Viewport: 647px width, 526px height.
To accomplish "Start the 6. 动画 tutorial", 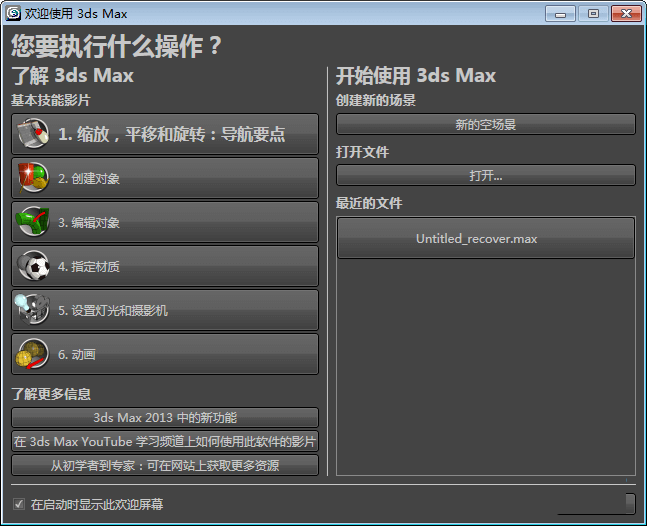I will (165, 354).
